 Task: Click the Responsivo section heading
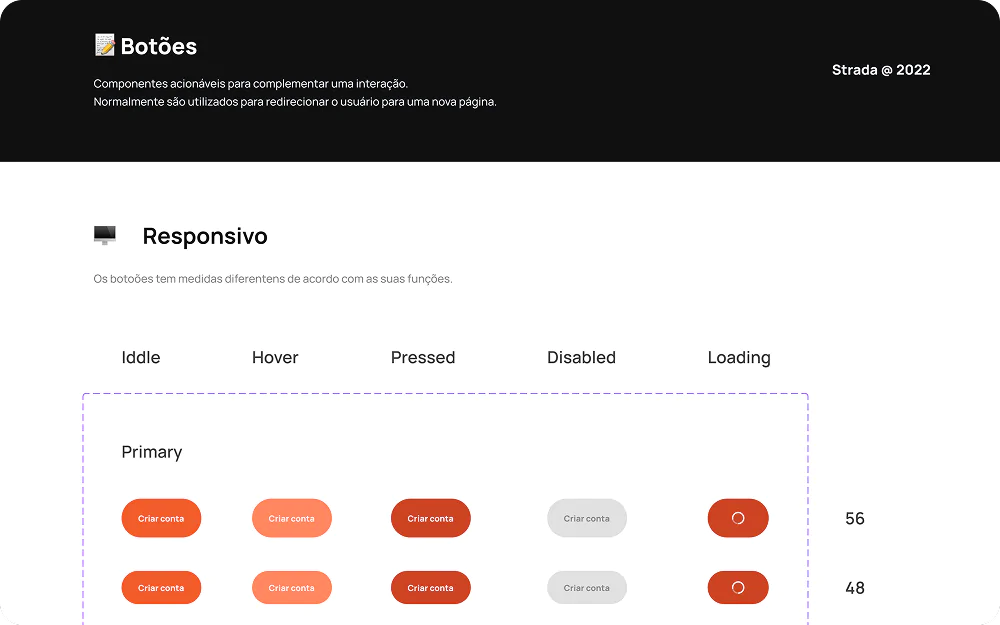205,236
